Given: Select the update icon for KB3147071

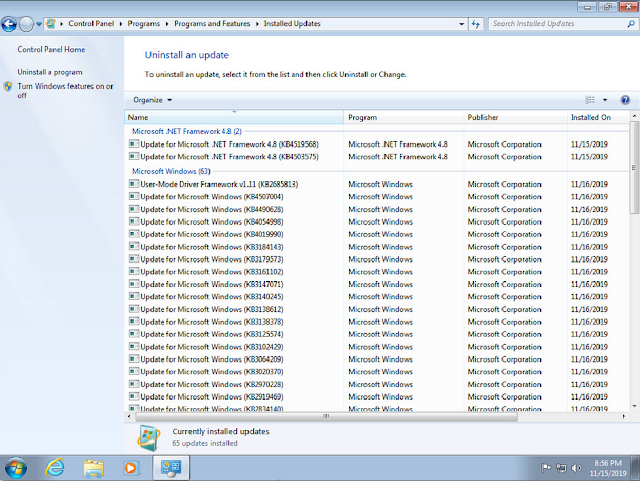Looking at the screenshot, I should point(134,284).
